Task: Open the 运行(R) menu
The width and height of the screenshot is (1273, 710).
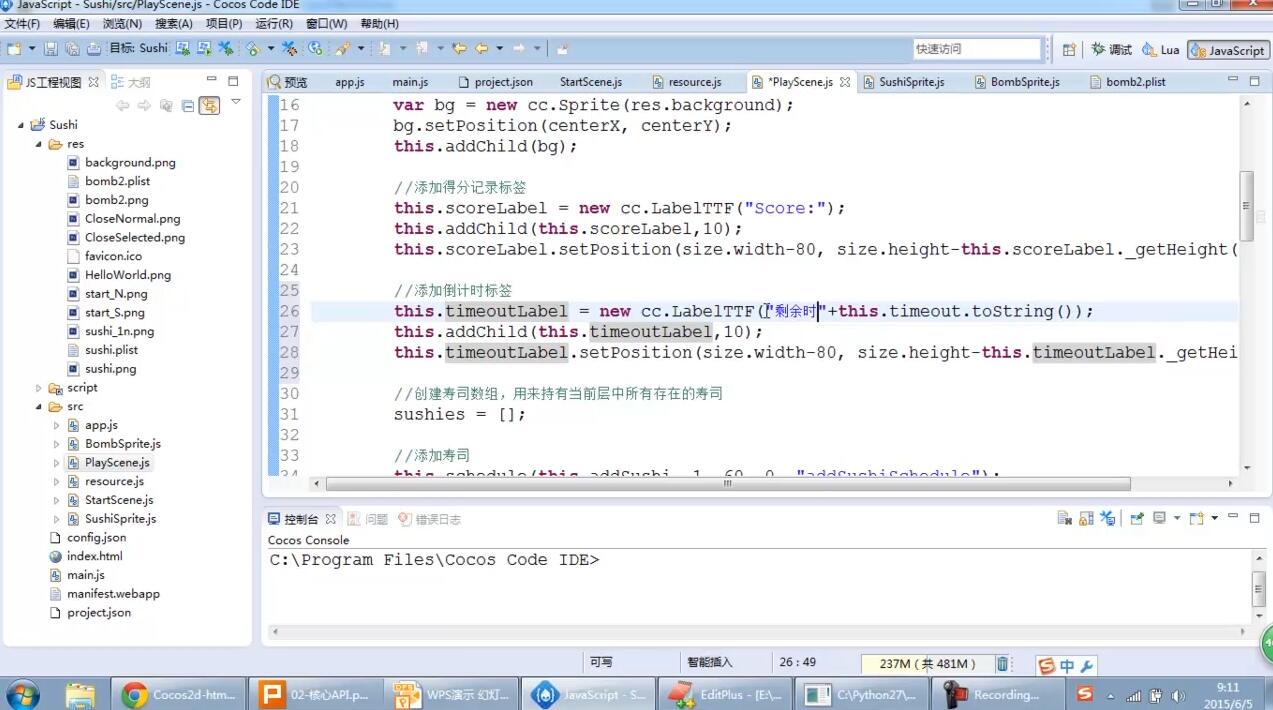Action: [x=273, y=23]
